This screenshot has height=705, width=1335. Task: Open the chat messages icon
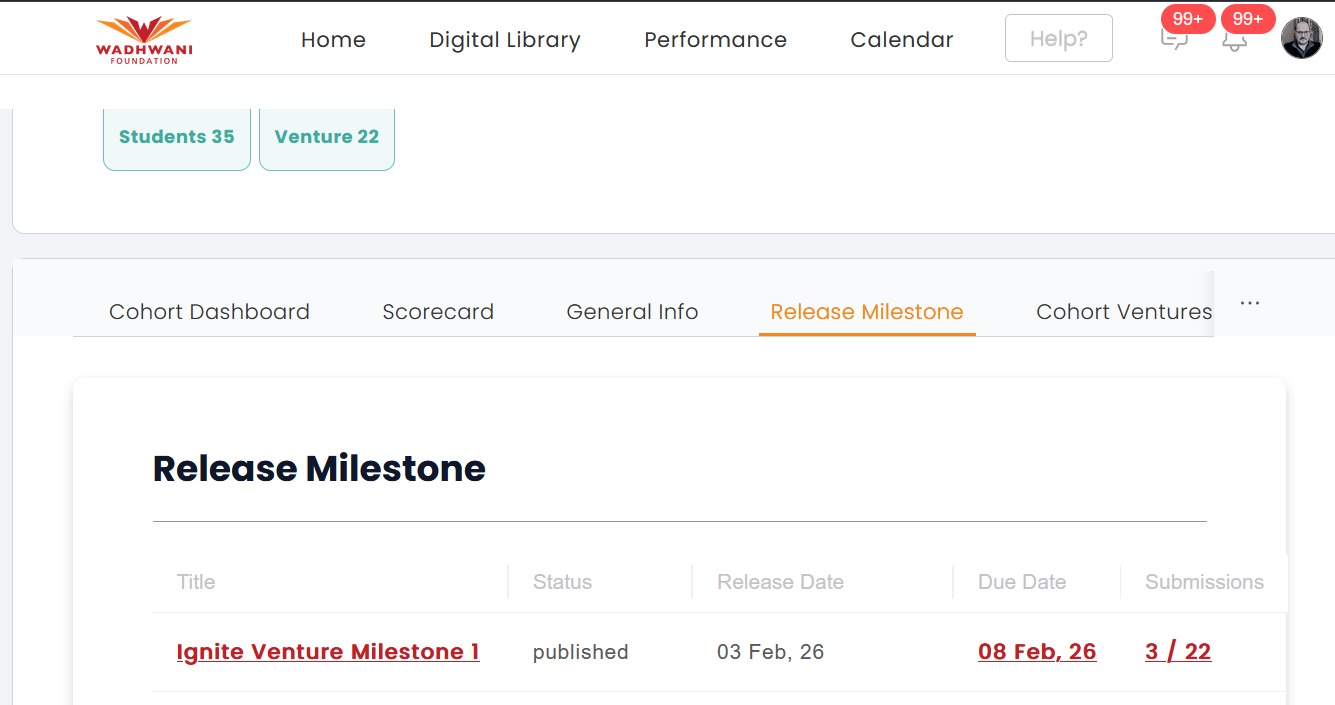click(x=1173, y=41)
